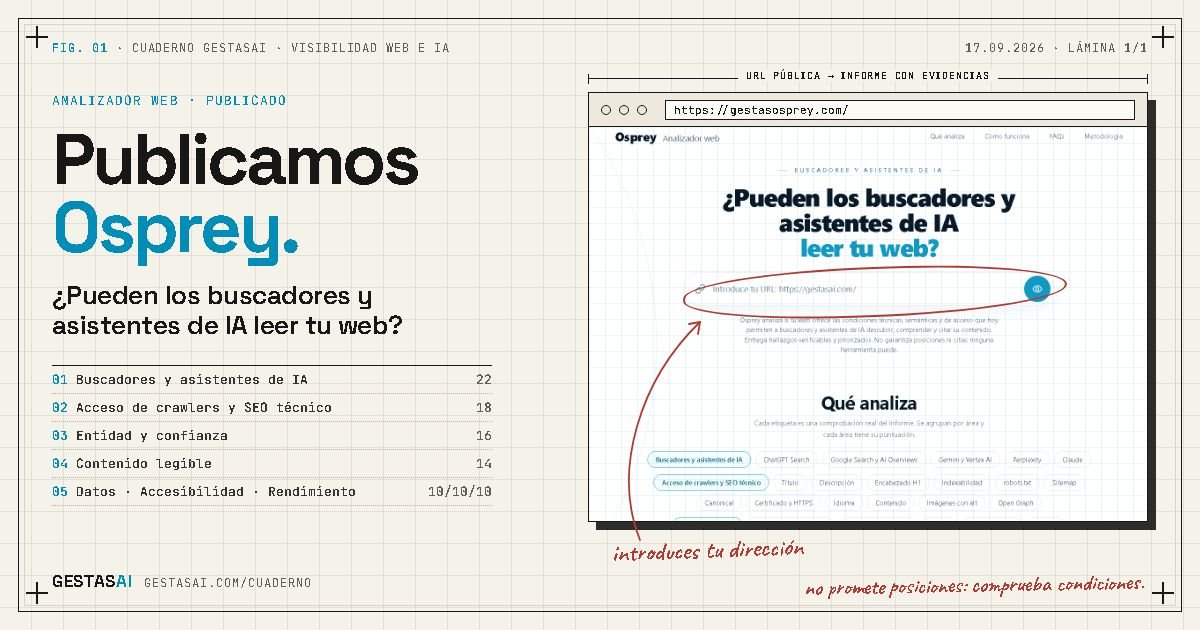This screenshot has width=1200, height=630.
Task: Click row '05 Datos · Accesibilidad · Rendimiento'
Action: pos(272,492)
